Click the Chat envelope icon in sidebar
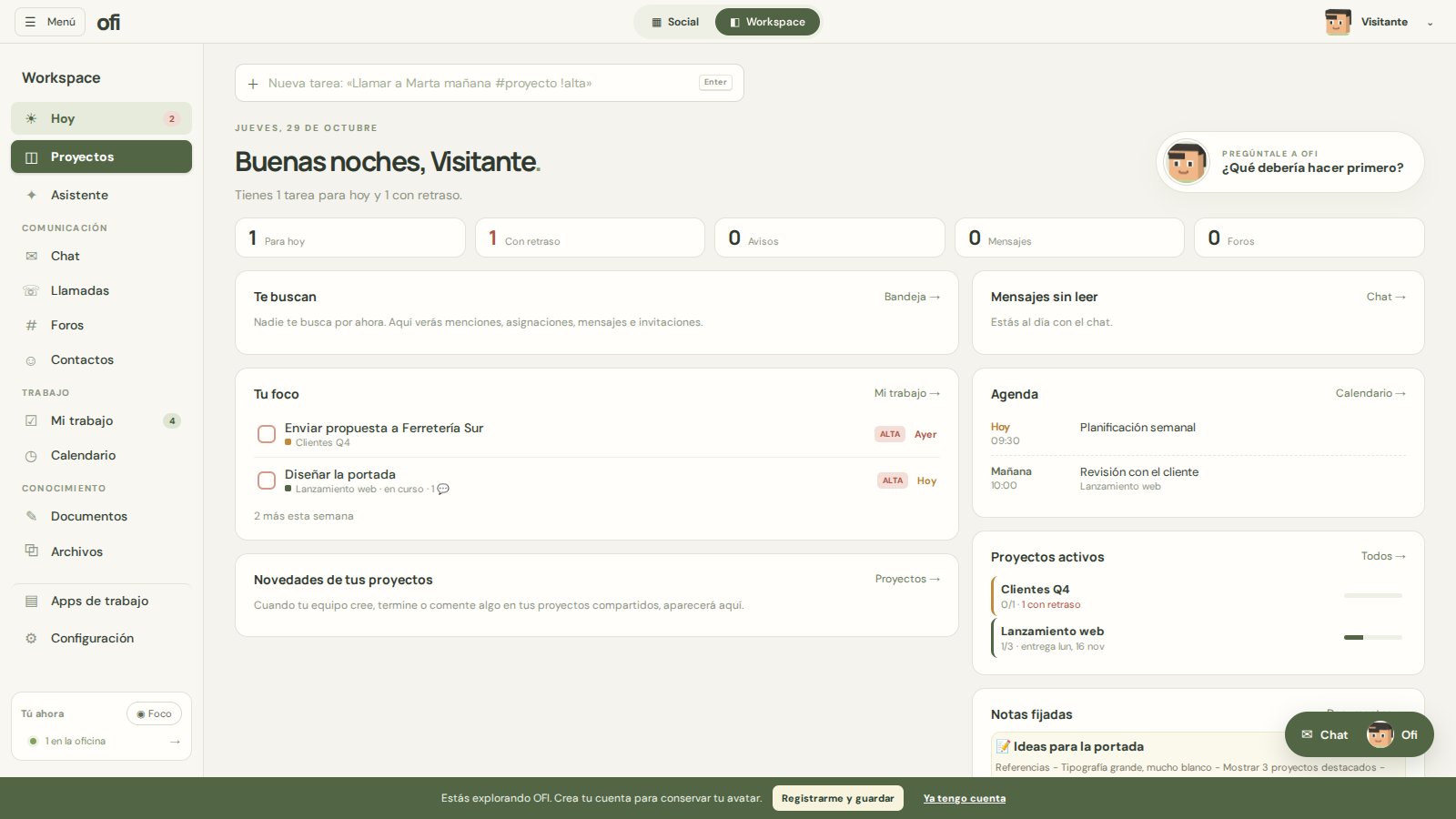Screen dimensions: 1456x819 [x=32, y=256]
